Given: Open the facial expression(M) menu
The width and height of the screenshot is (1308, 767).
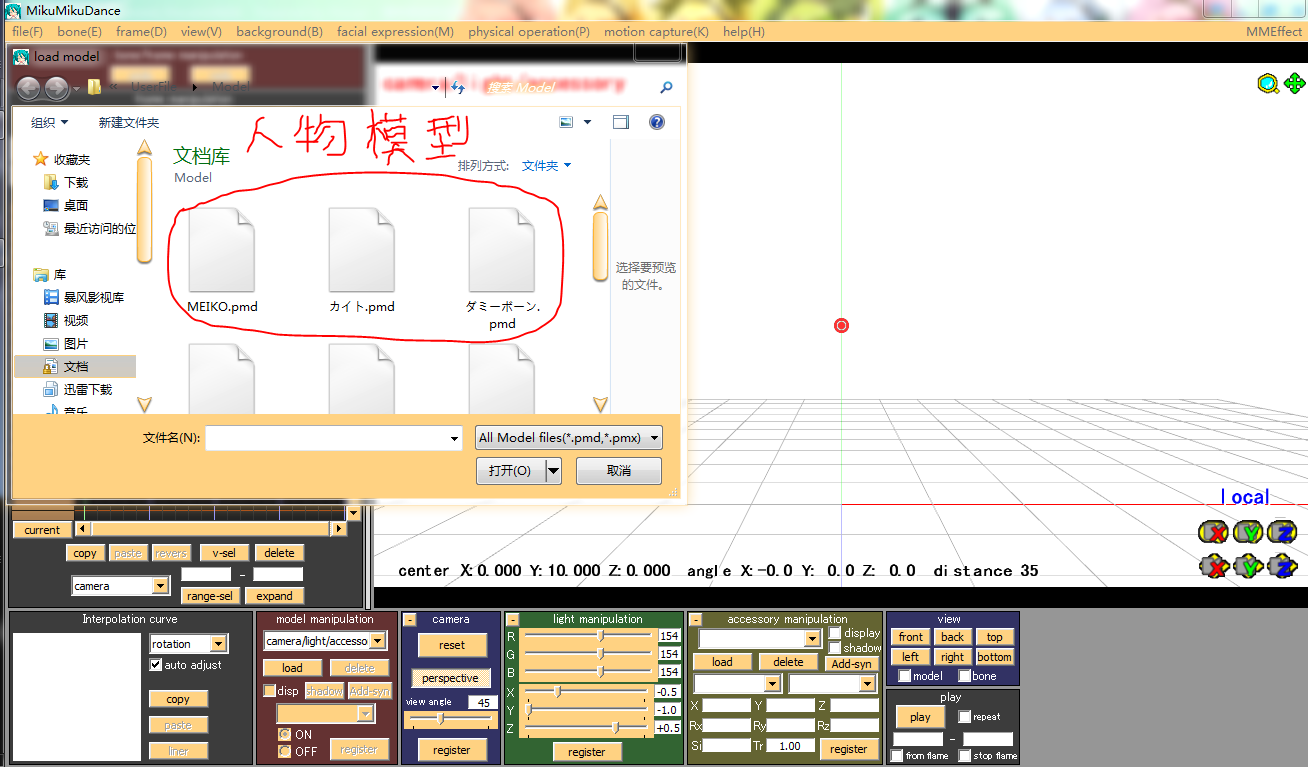Looking at the screenshot, I should (x=395, y=32).
